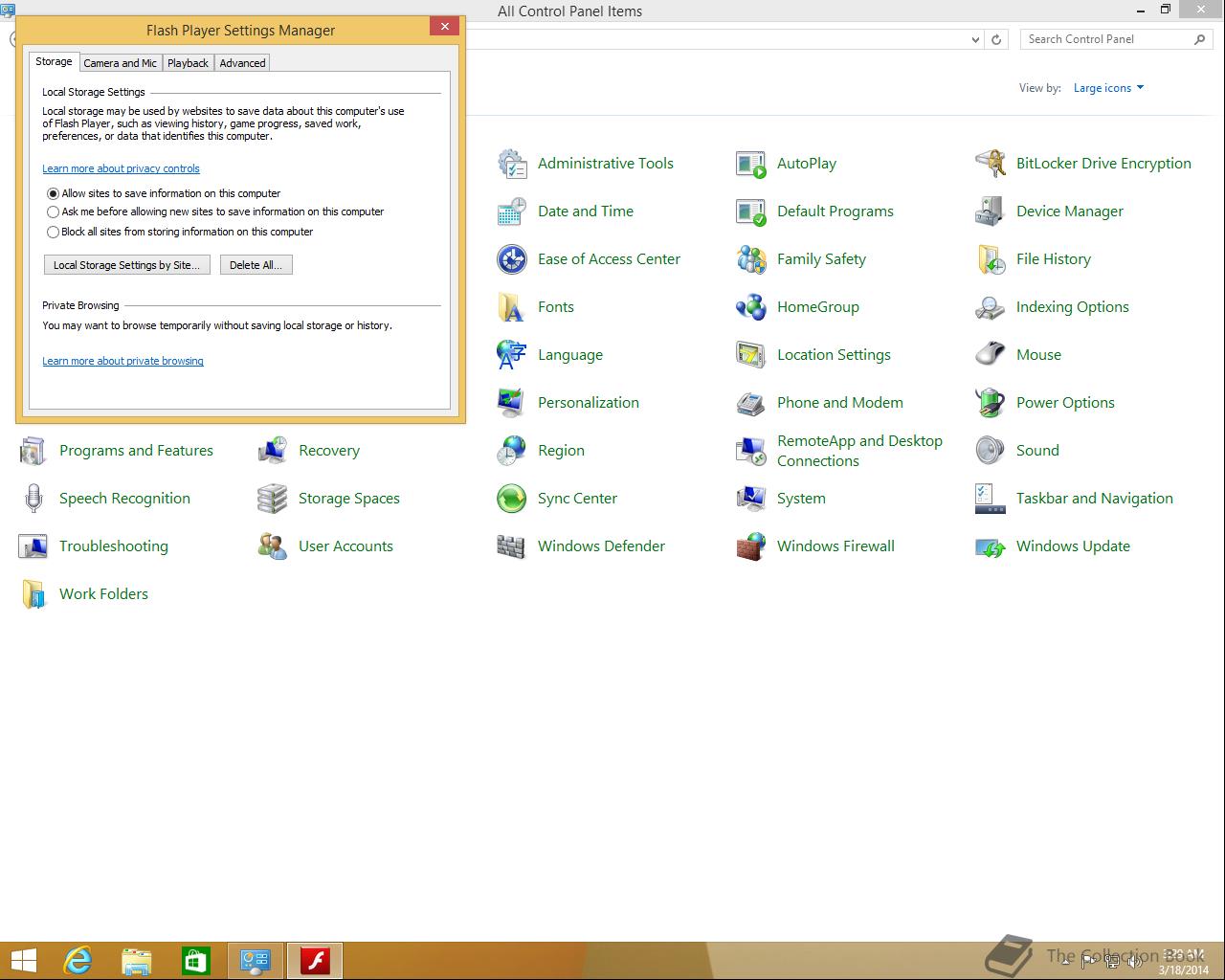This screenshot has height=980, width=1225.
Task: Open the Language icon
Action: pyautogui.click(x=512, y=355)
